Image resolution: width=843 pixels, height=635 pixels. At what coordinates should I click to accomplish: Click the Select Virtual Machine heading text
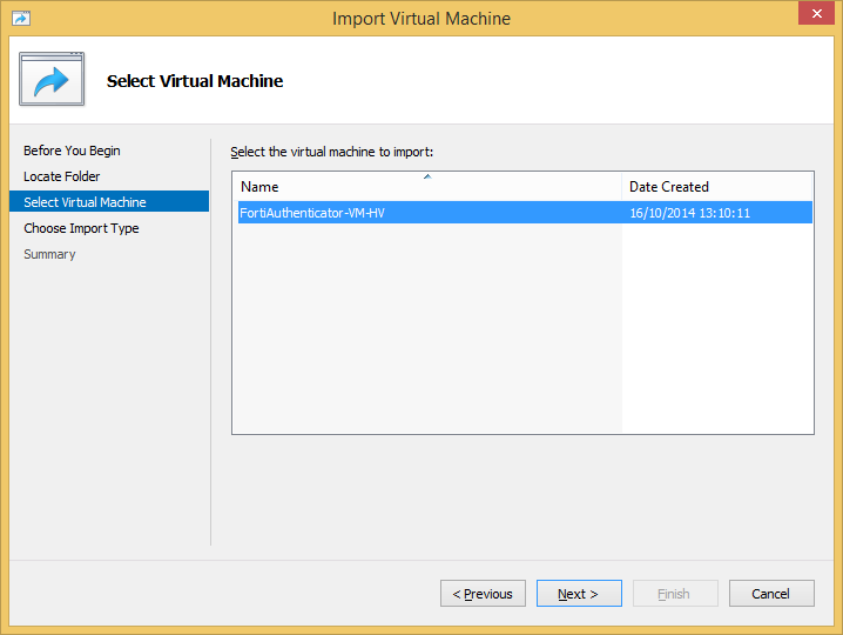195,81
